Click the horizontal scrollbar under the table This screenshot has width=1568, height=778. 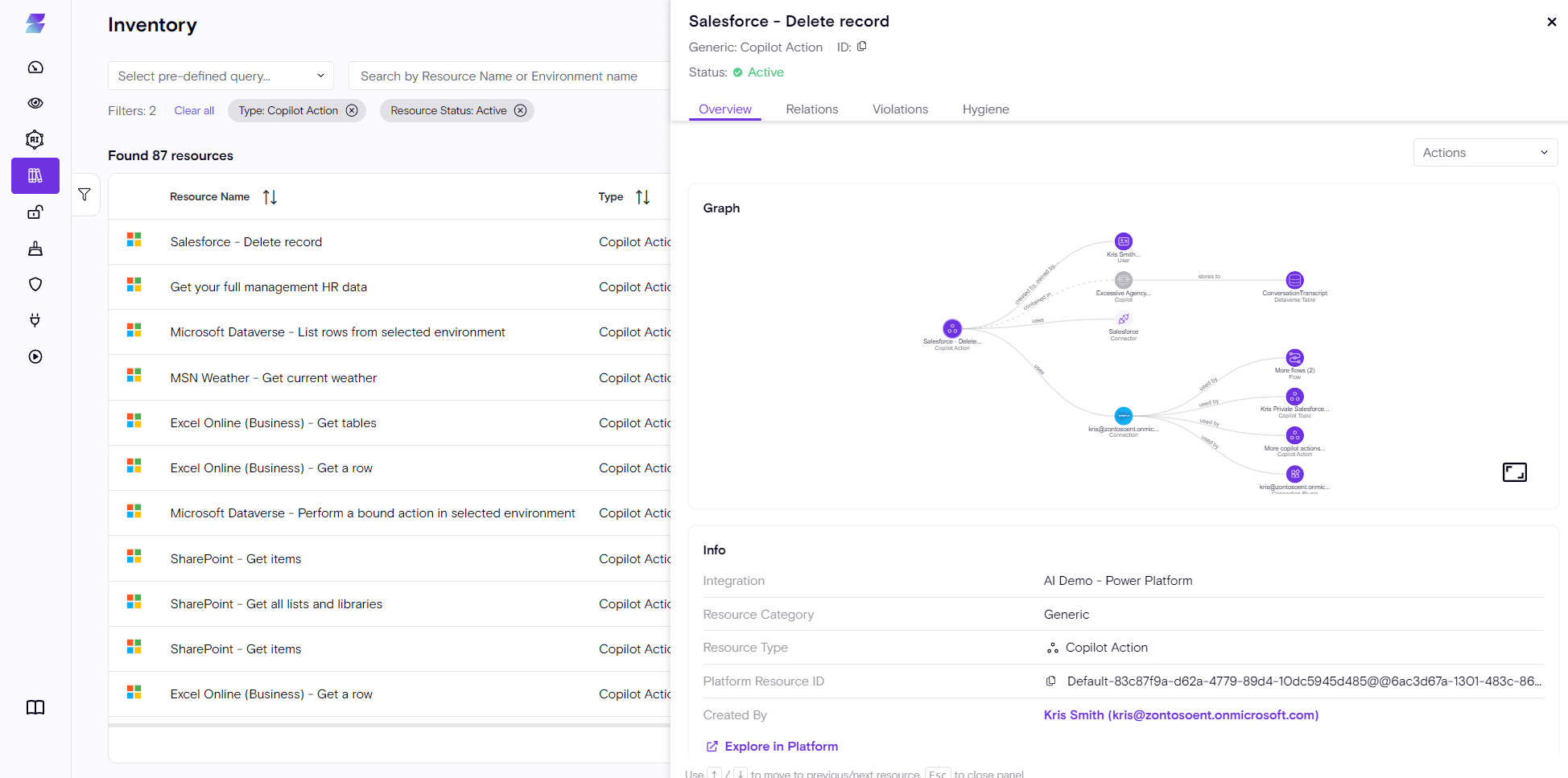coord(390,725)
